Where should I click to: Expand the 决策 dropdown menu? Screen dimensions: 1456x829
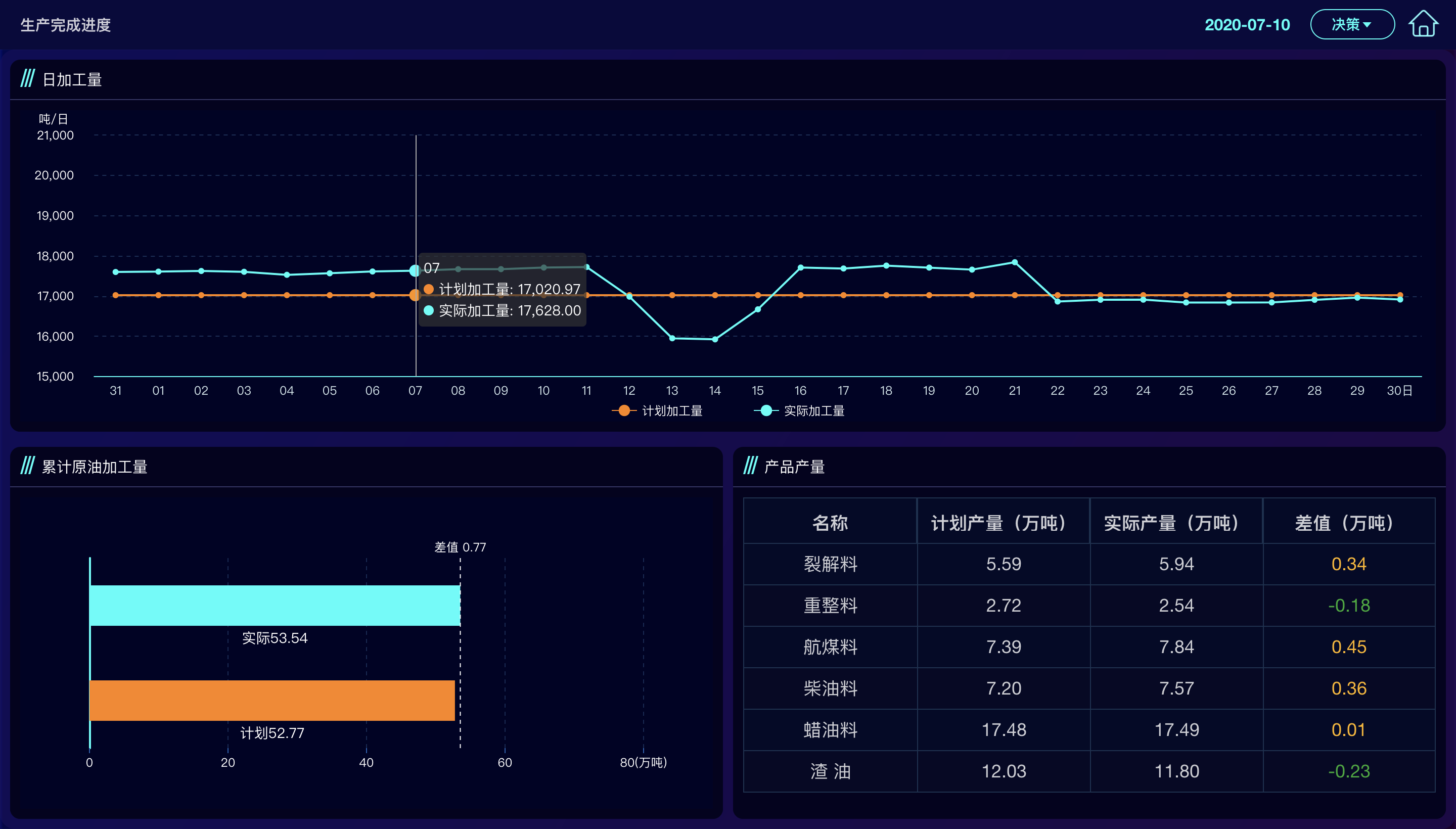[x=1353, y=24]
